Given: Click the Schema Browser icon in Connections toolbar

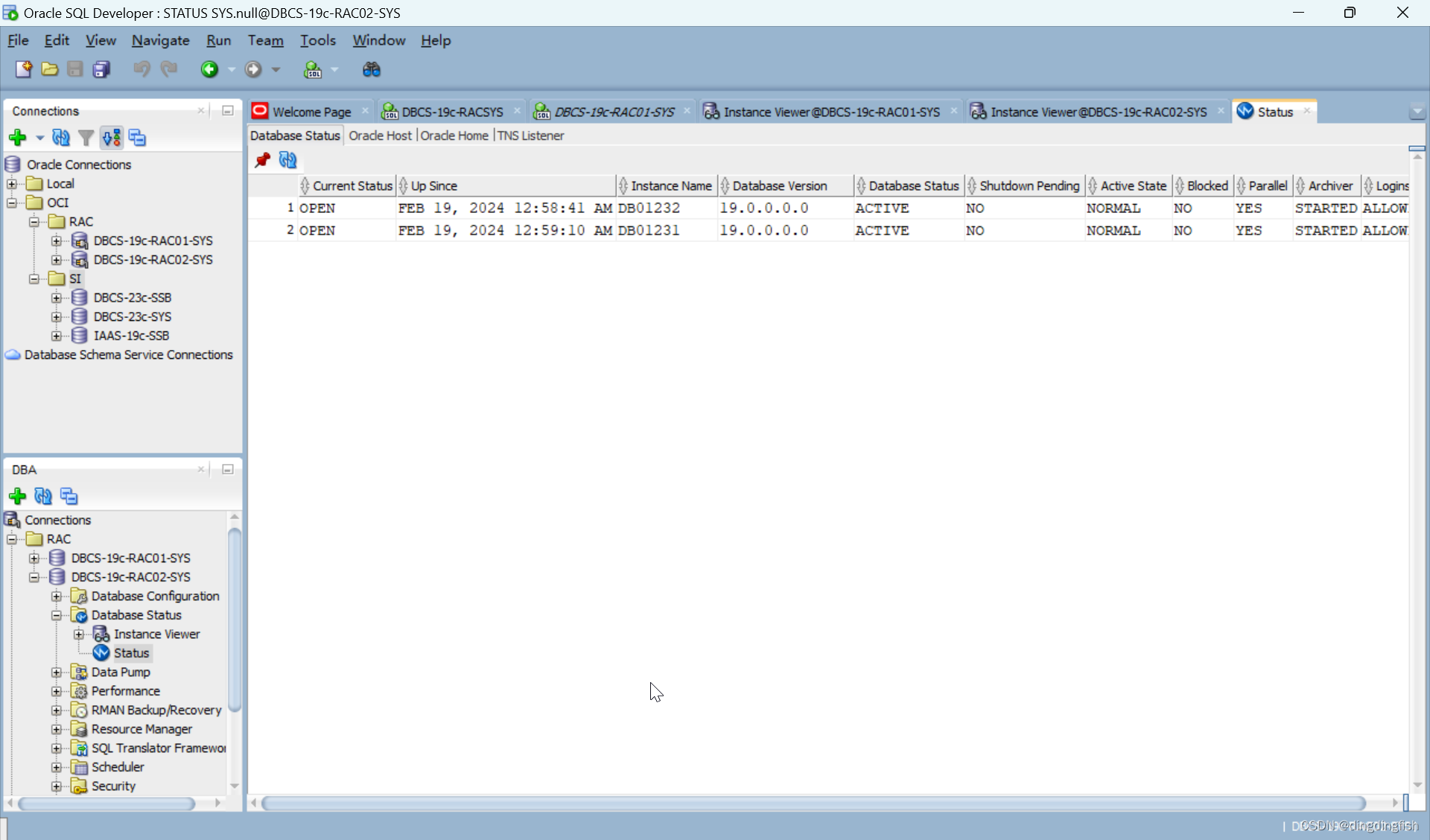Looking at the screenshot, I should [x=112, y=138].
